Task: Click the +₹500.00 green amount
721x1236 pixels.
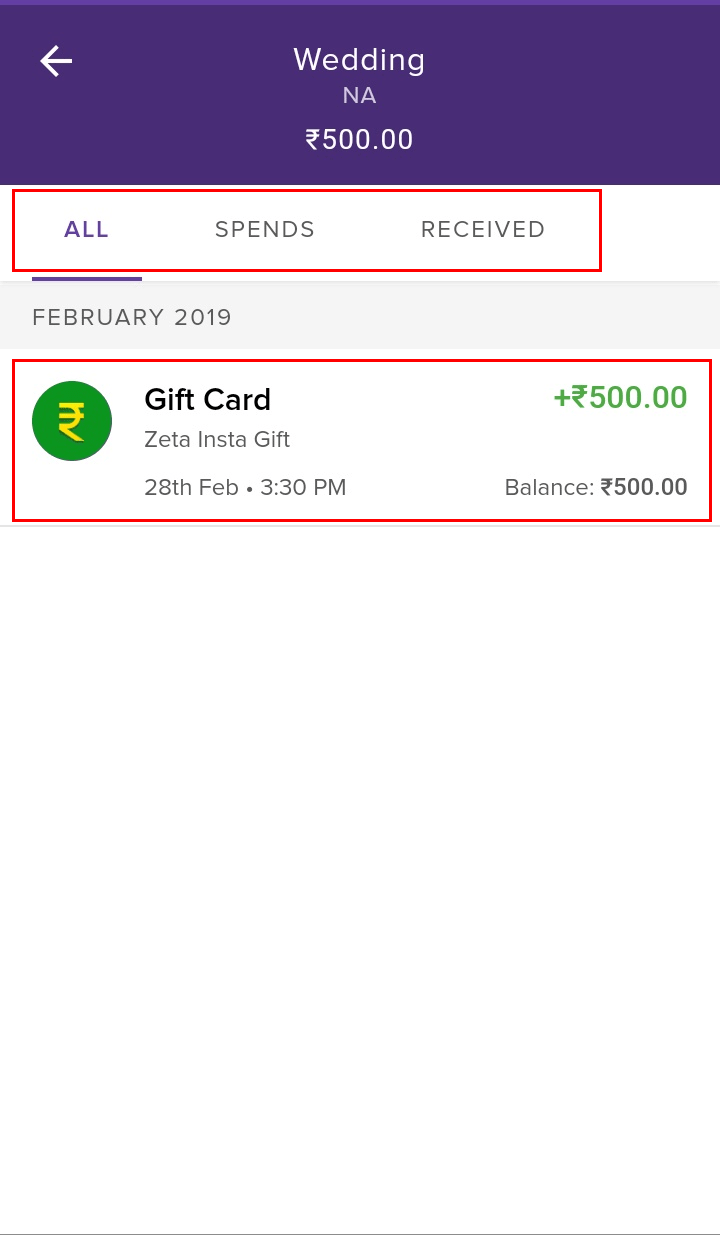Action: 620,397
